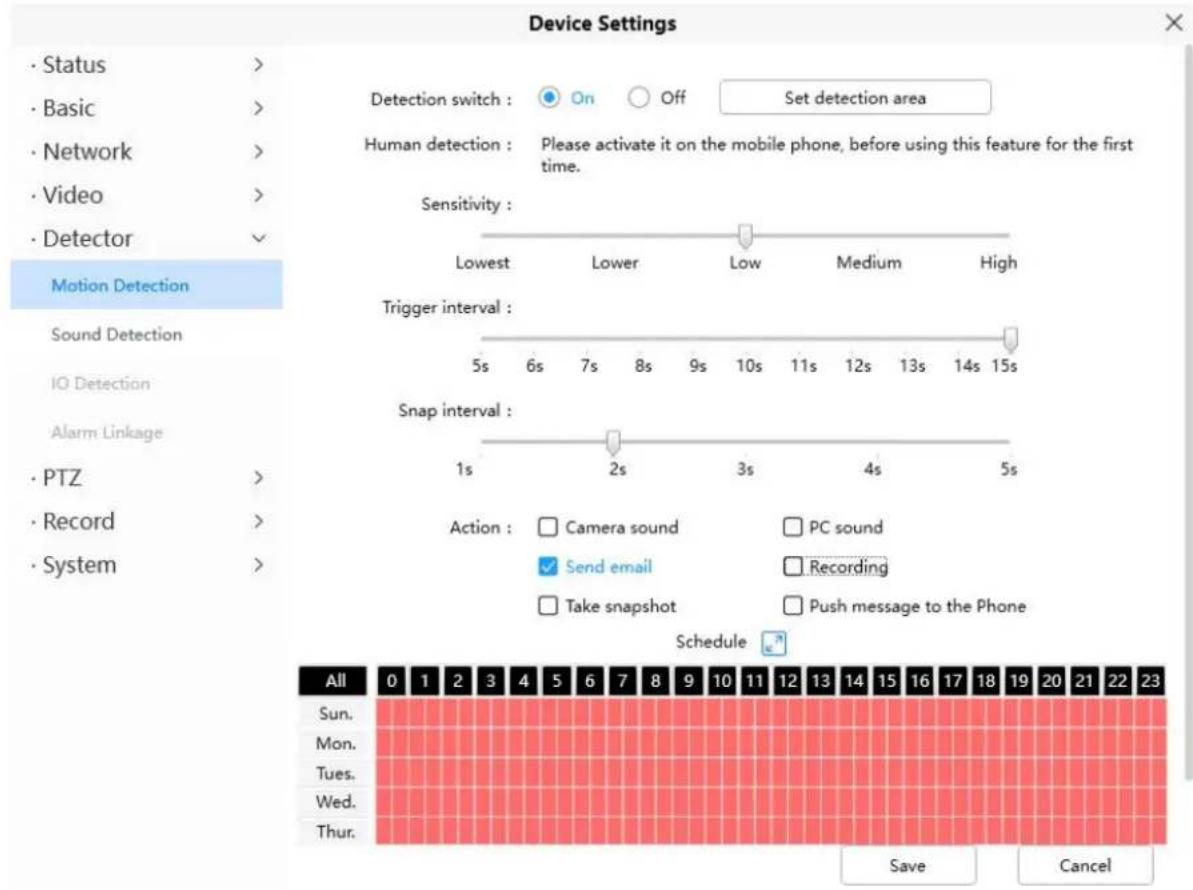The image size is (1193, 890).
Task: Turn the Detection switch Off
Action: click(x=638, y=97)
